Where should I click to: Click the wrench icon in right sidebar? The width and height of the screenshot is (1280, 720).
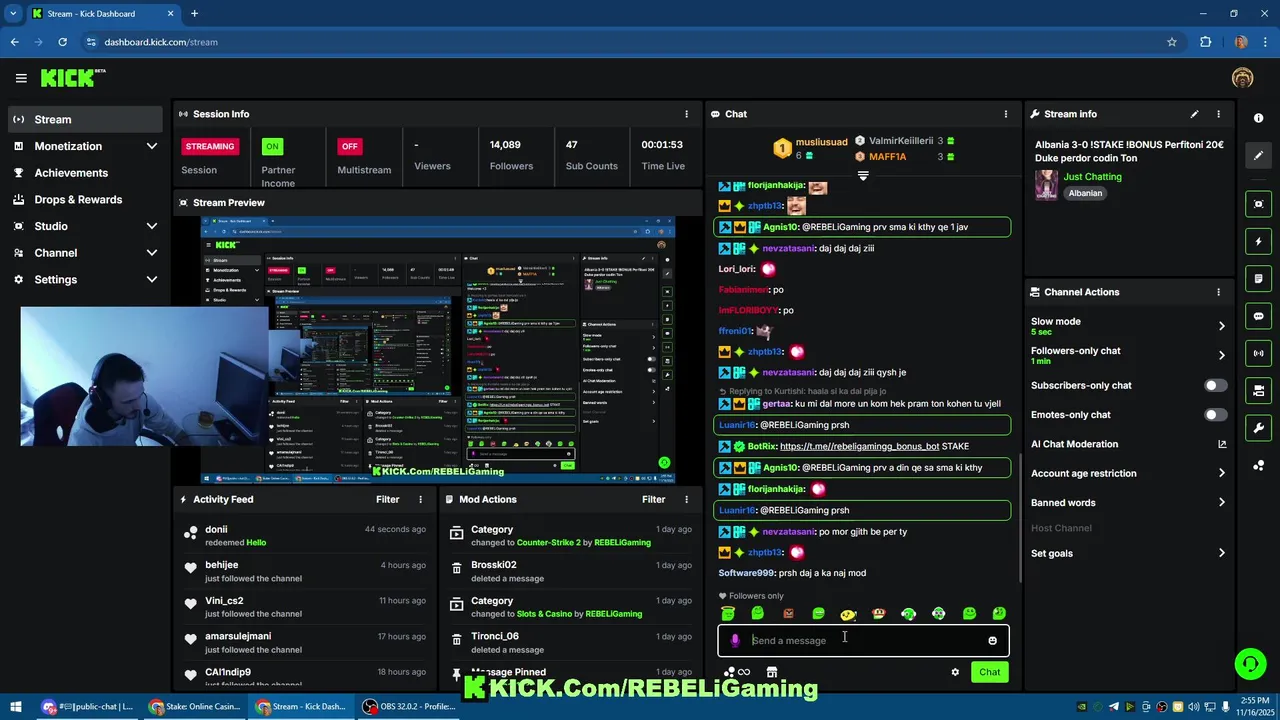point(1258,428)
